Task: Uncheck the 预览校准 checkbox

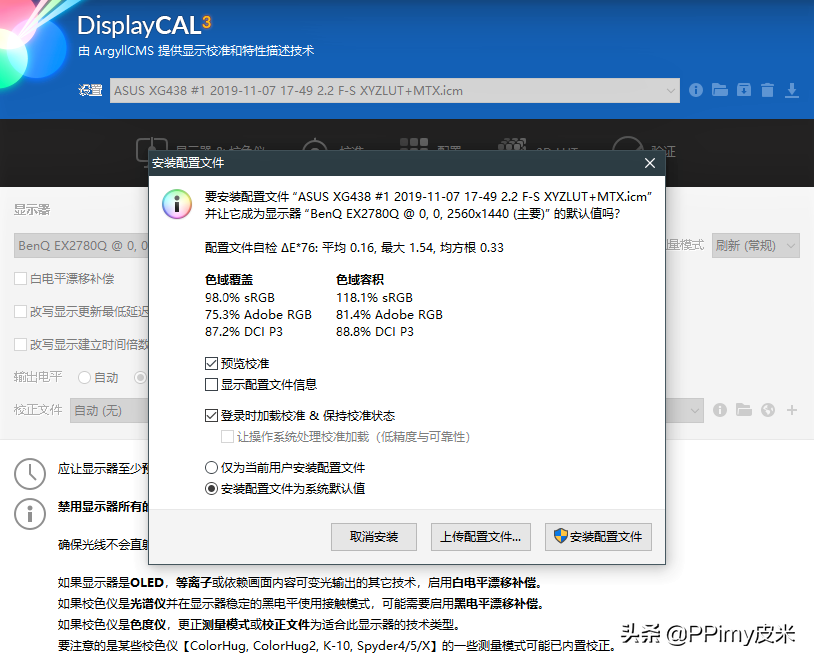Action: tap(211, 364)
